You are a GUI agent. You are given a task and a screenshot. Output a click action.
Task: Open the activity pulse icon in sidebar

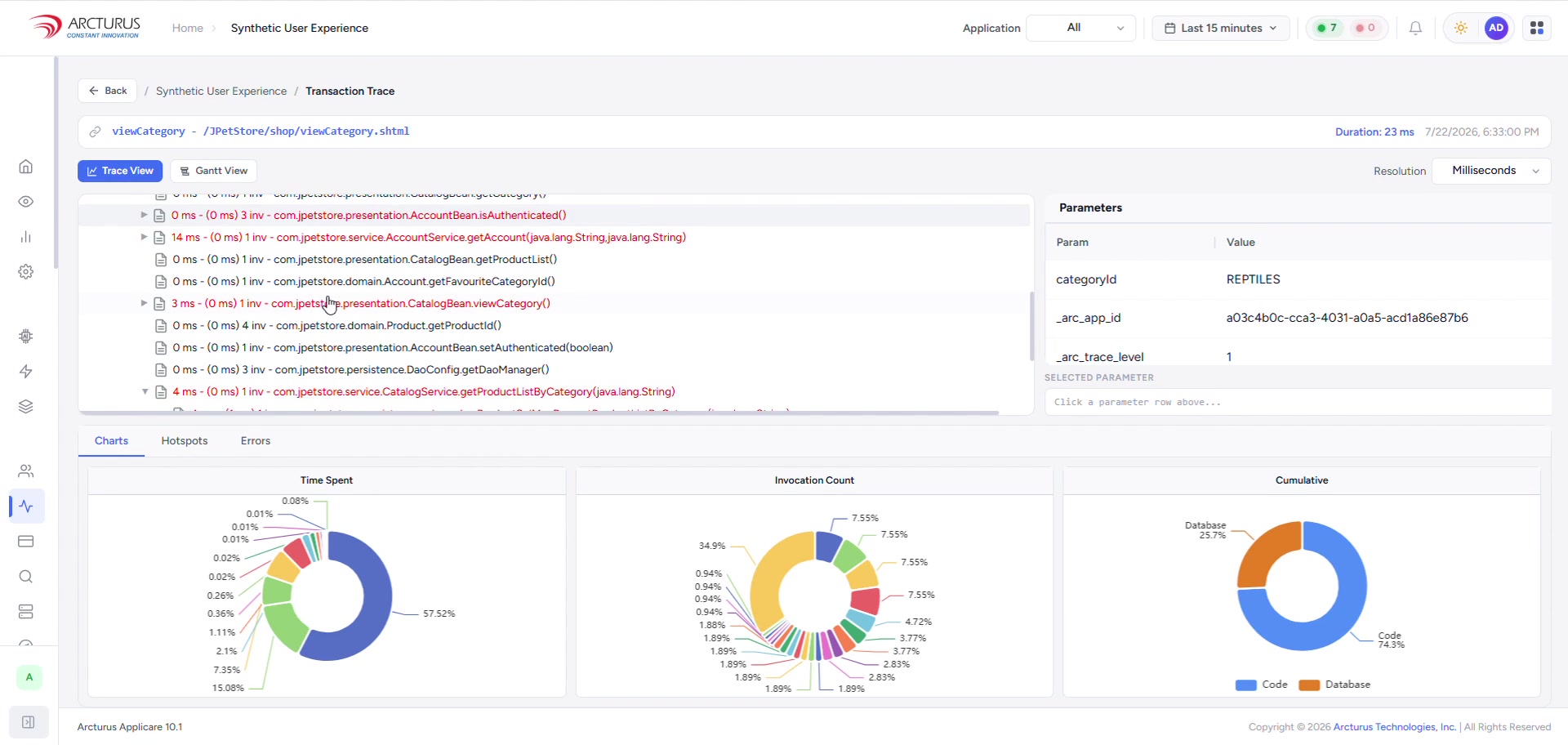[x=26, y=506]
